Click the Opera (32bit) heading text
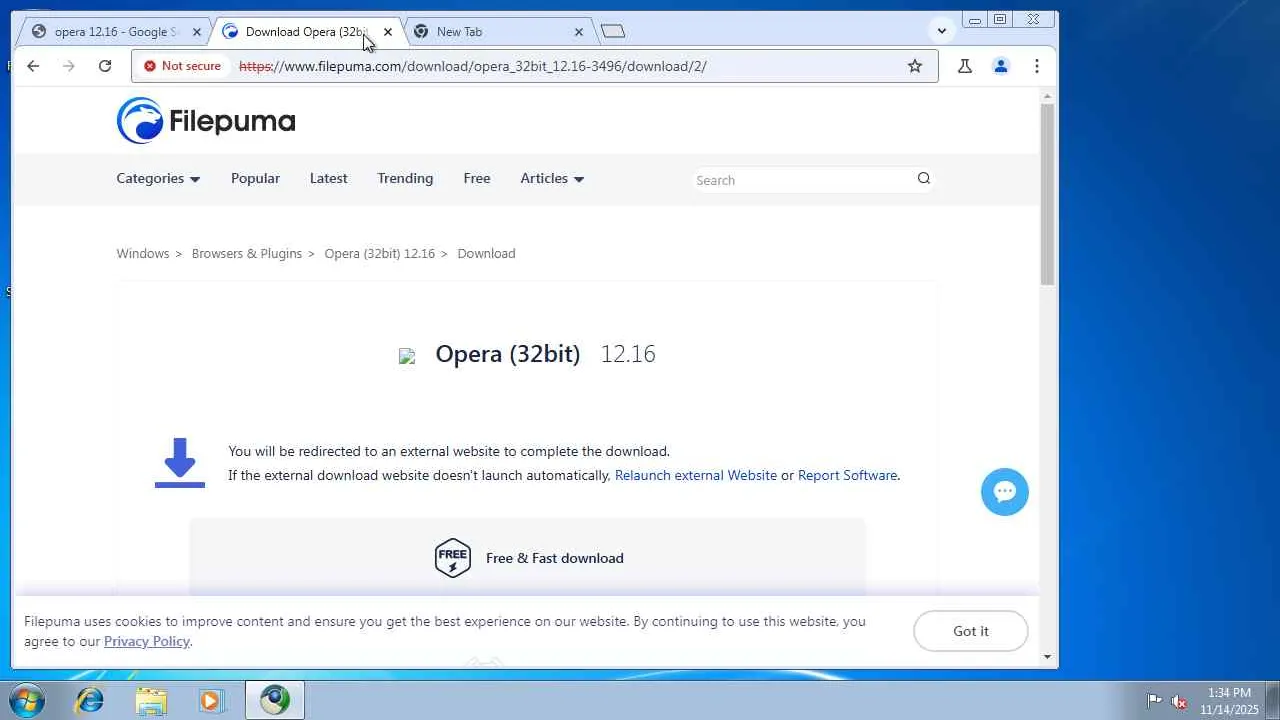 [x=508, y=354]
